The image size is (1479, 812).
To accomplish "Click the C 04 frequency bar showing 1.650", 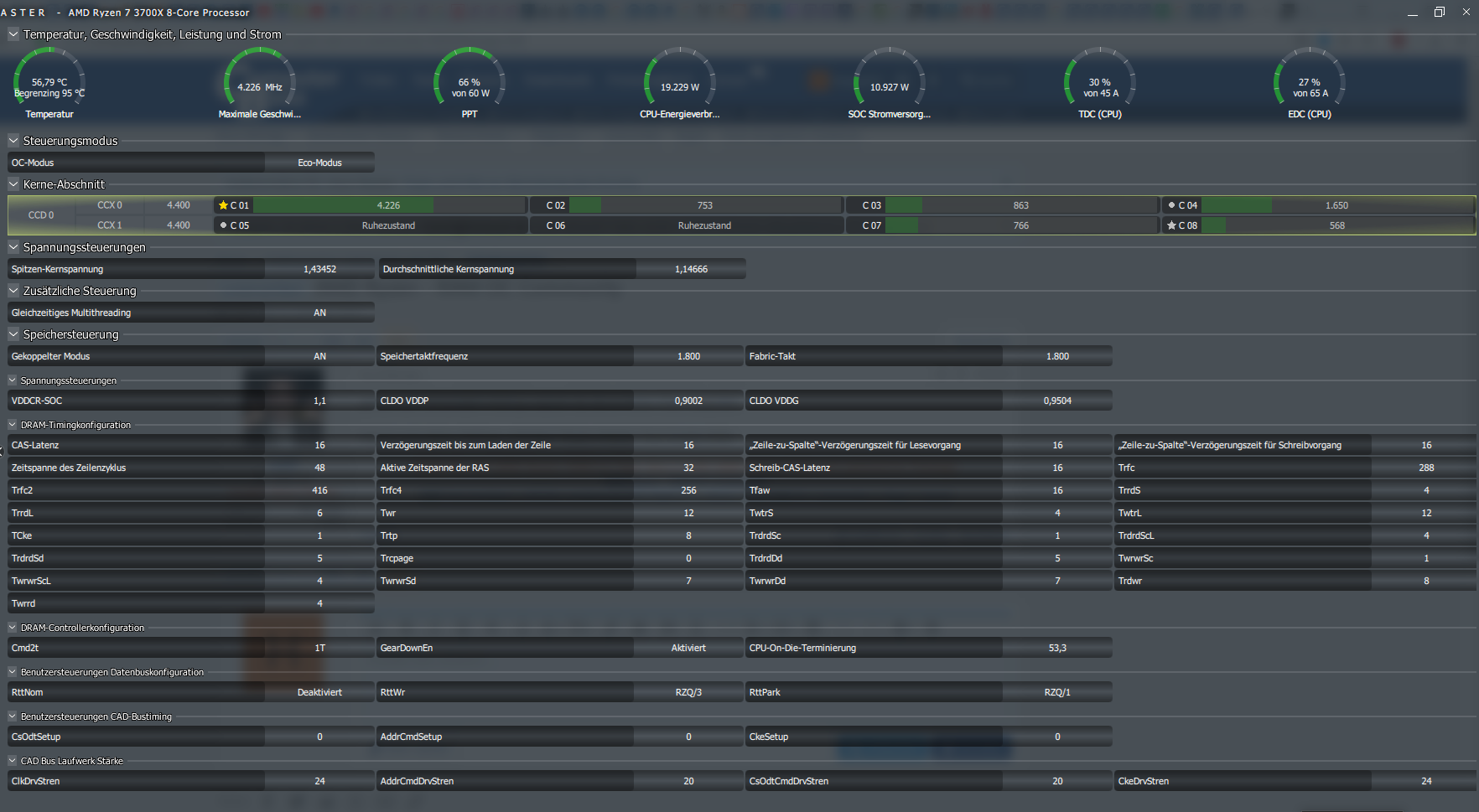I will coord(1337,205).
